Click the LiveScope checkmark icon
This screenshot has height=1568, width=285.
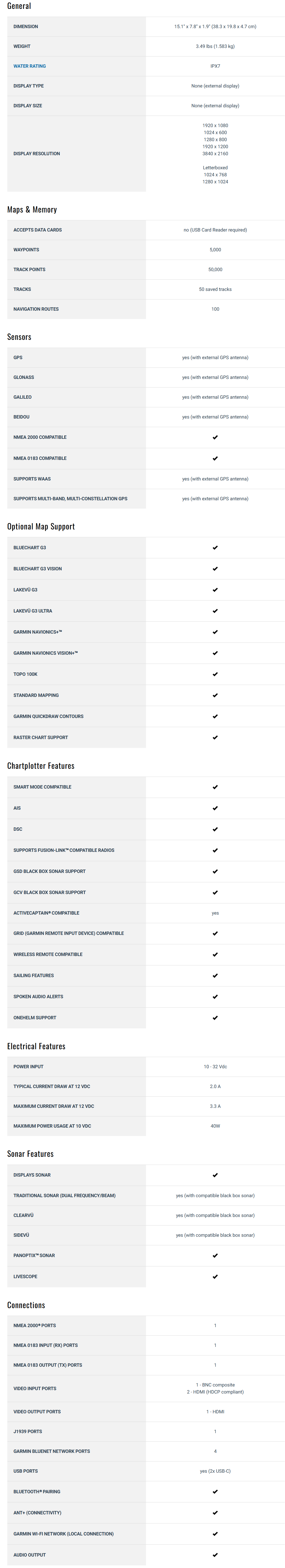[x=215, y=1276]
